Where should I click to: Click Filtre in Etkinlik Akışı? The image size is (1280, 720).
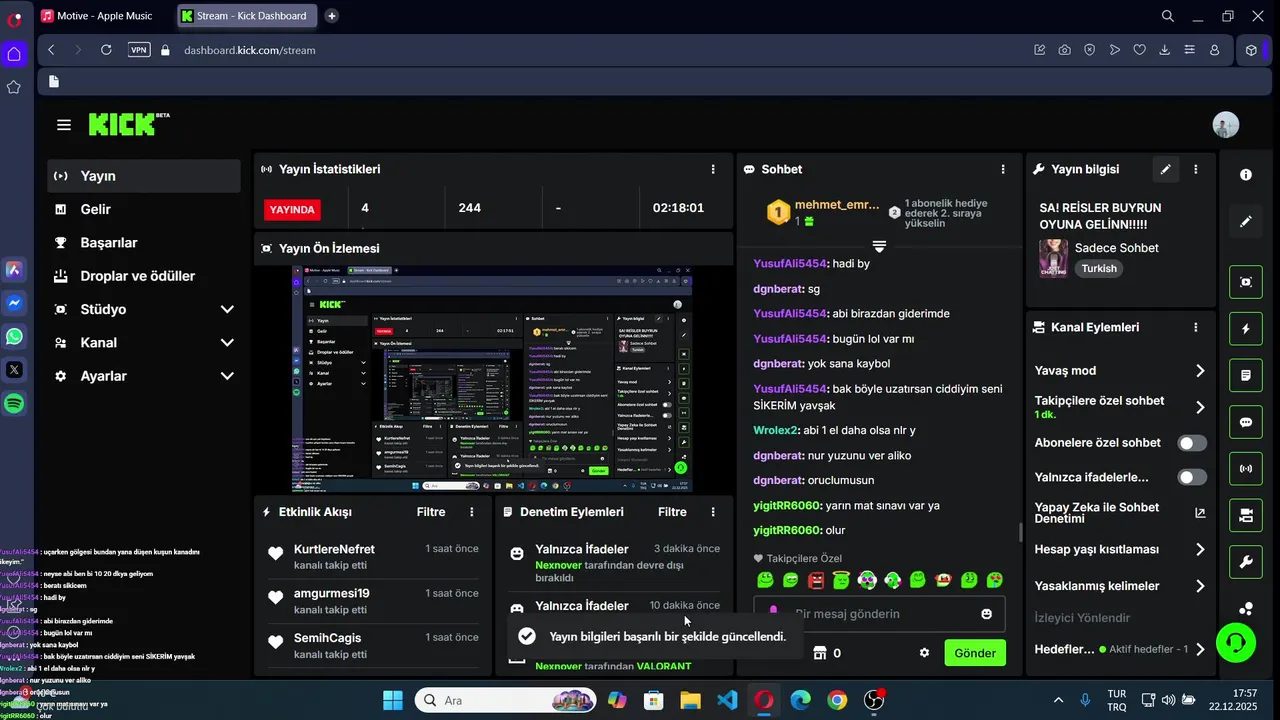431,511
